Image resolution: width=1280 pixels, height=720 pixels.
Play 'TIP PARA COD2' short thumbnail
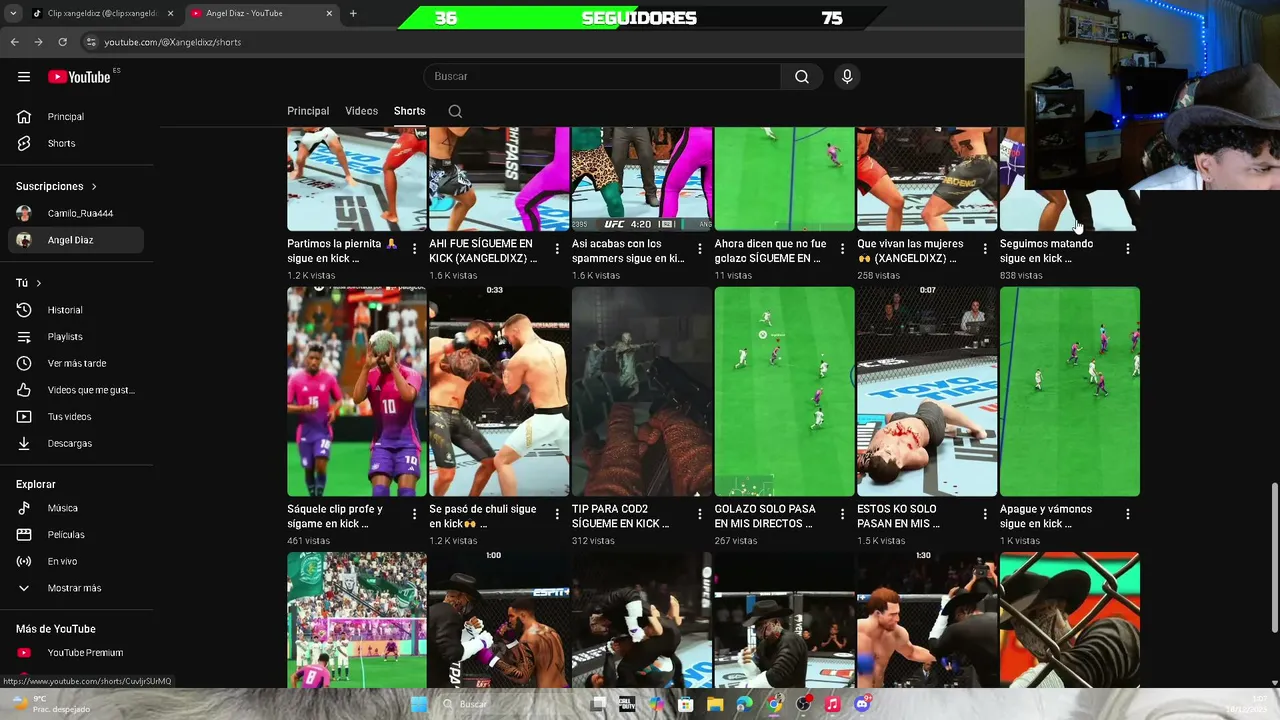[642, 391]
